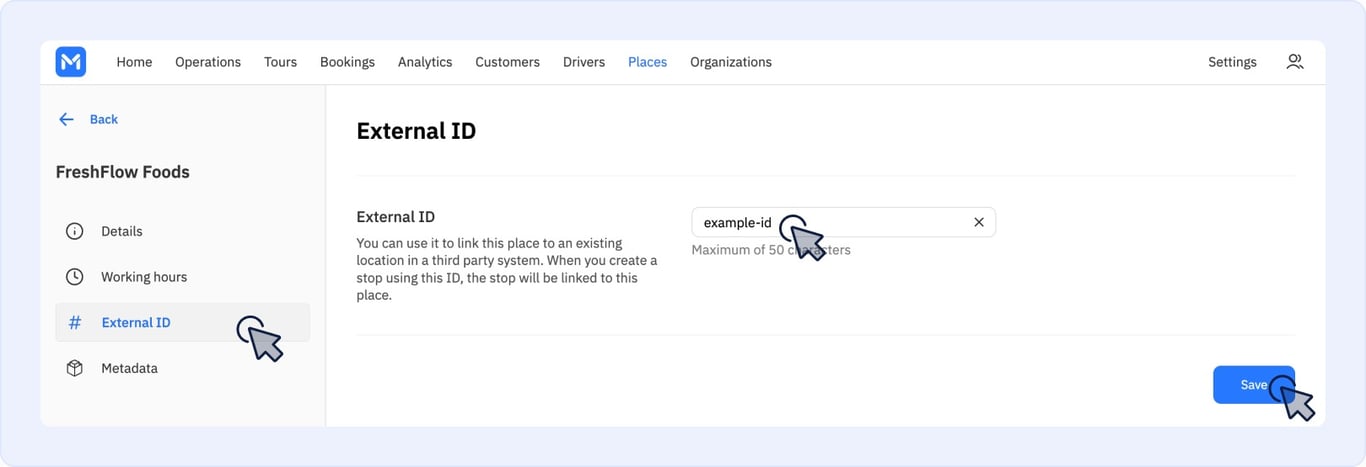Open the Operations menu
This screenshot has width=1366, height=467.
coord(208,62)
